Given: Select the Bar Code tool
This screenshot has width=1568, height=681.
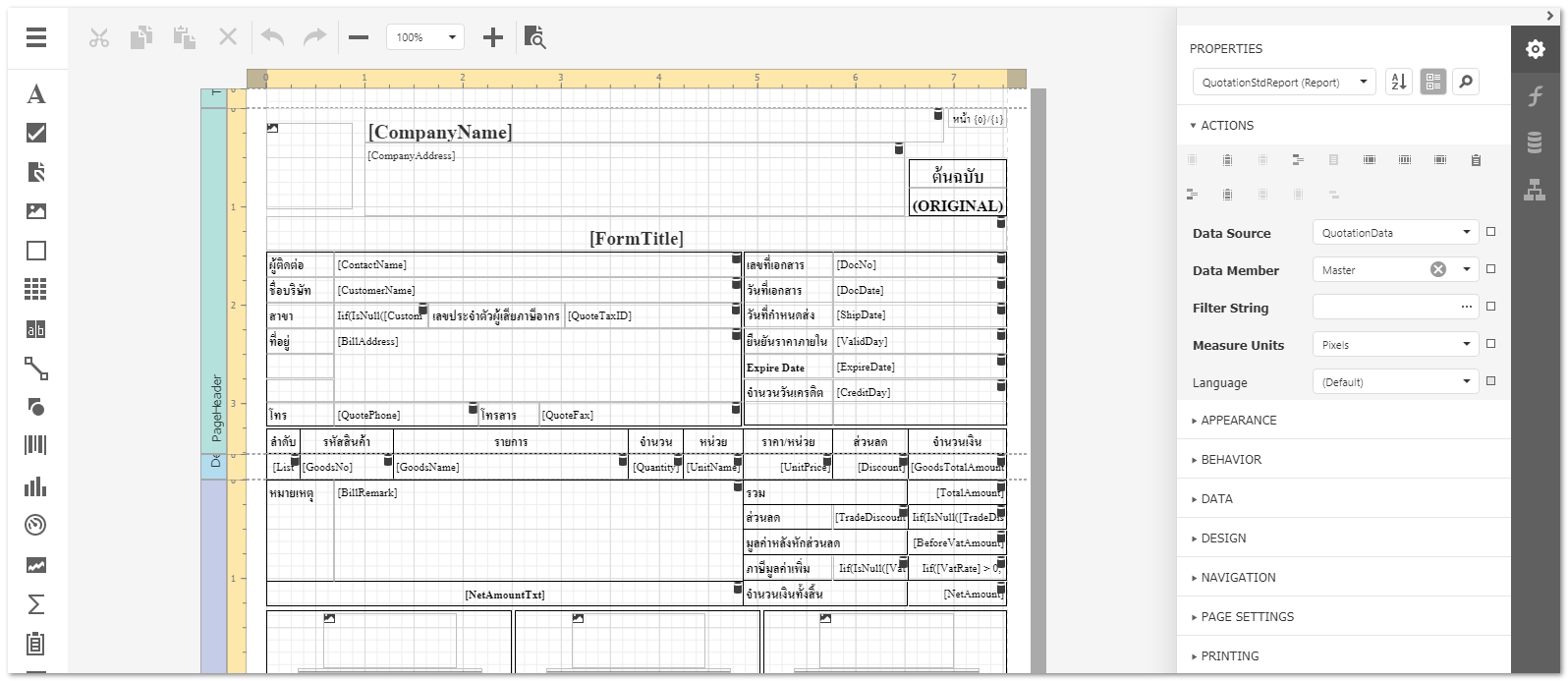Looking at the screenshot, I should (36, 446).
